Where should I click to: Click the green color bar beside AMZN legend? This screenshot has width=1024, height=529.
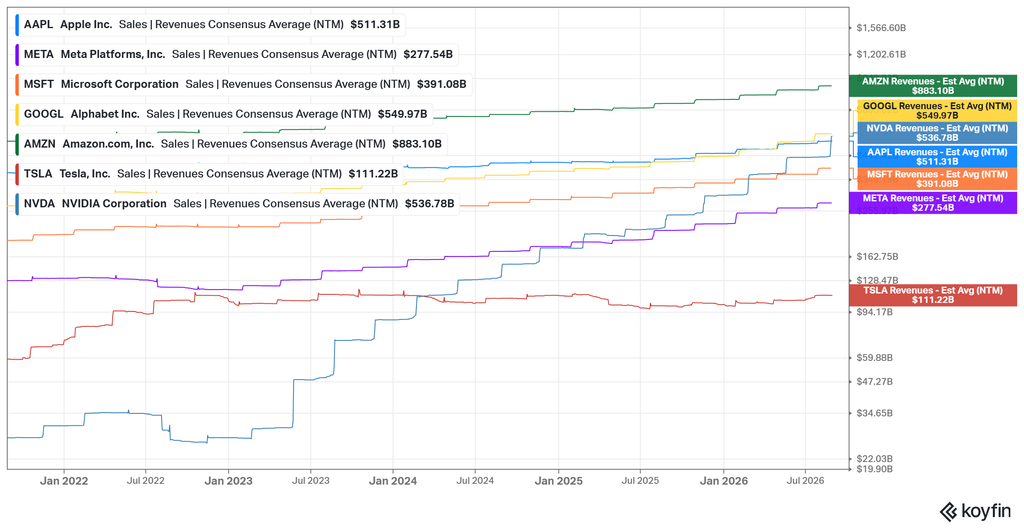16,144
